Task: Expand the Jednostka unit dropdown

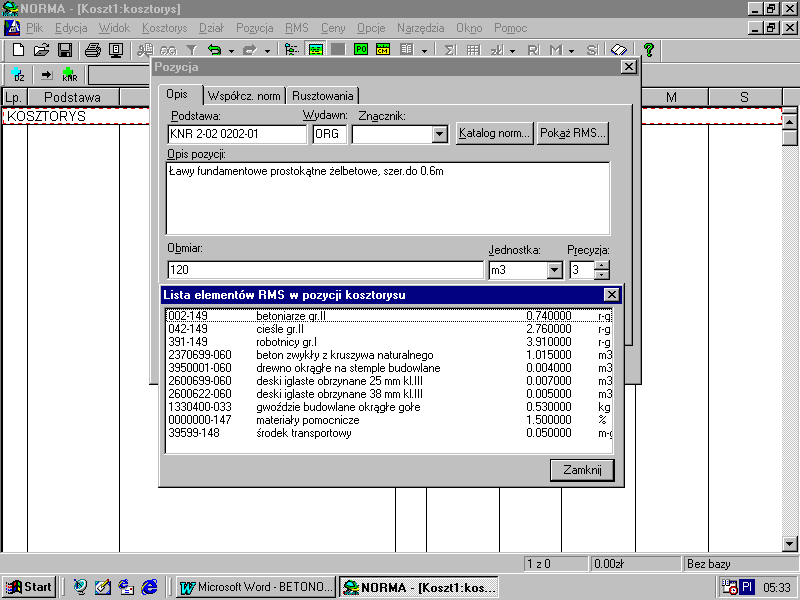Action: pos(555,270)
